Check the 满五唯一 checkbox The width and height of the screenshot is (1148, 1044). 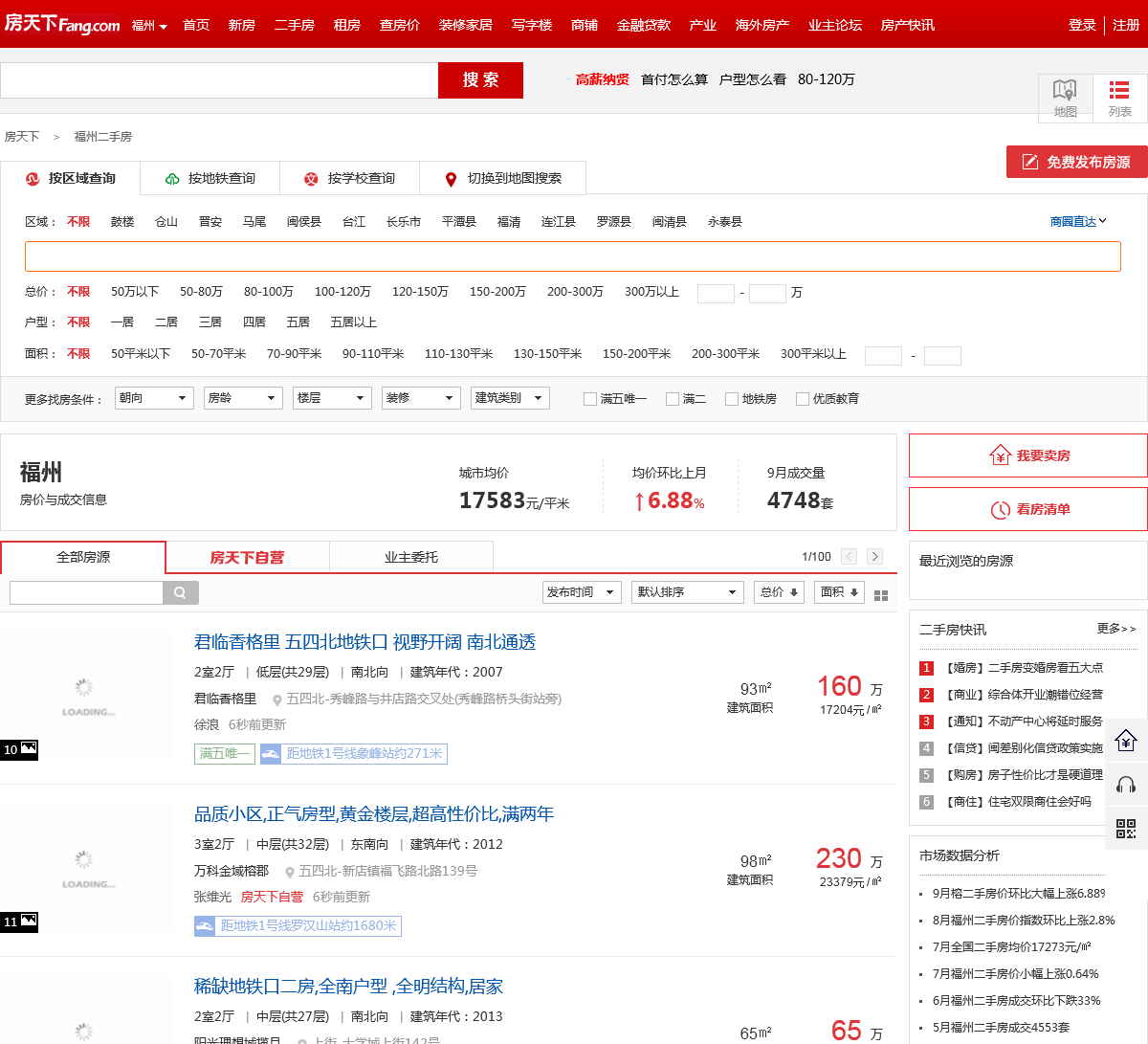click(x=590, y=399)
